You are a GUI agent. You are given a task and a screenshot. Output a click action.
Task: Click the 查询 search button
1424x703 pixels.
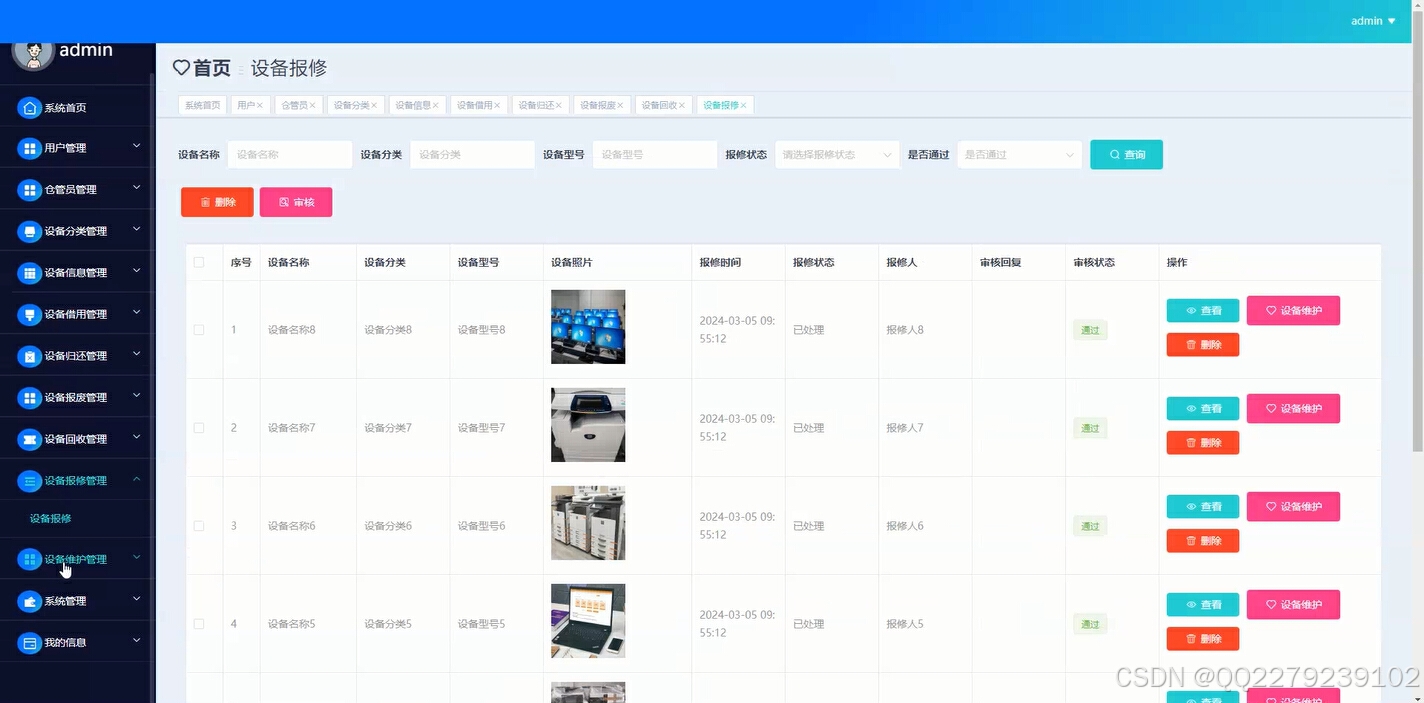(1126, 154)
